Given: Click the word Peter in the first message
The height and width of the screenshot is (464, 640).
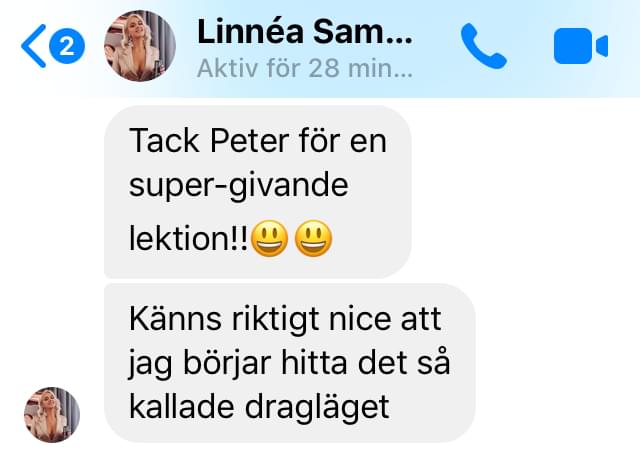Looking at the screenshot, I should (249, 141).
